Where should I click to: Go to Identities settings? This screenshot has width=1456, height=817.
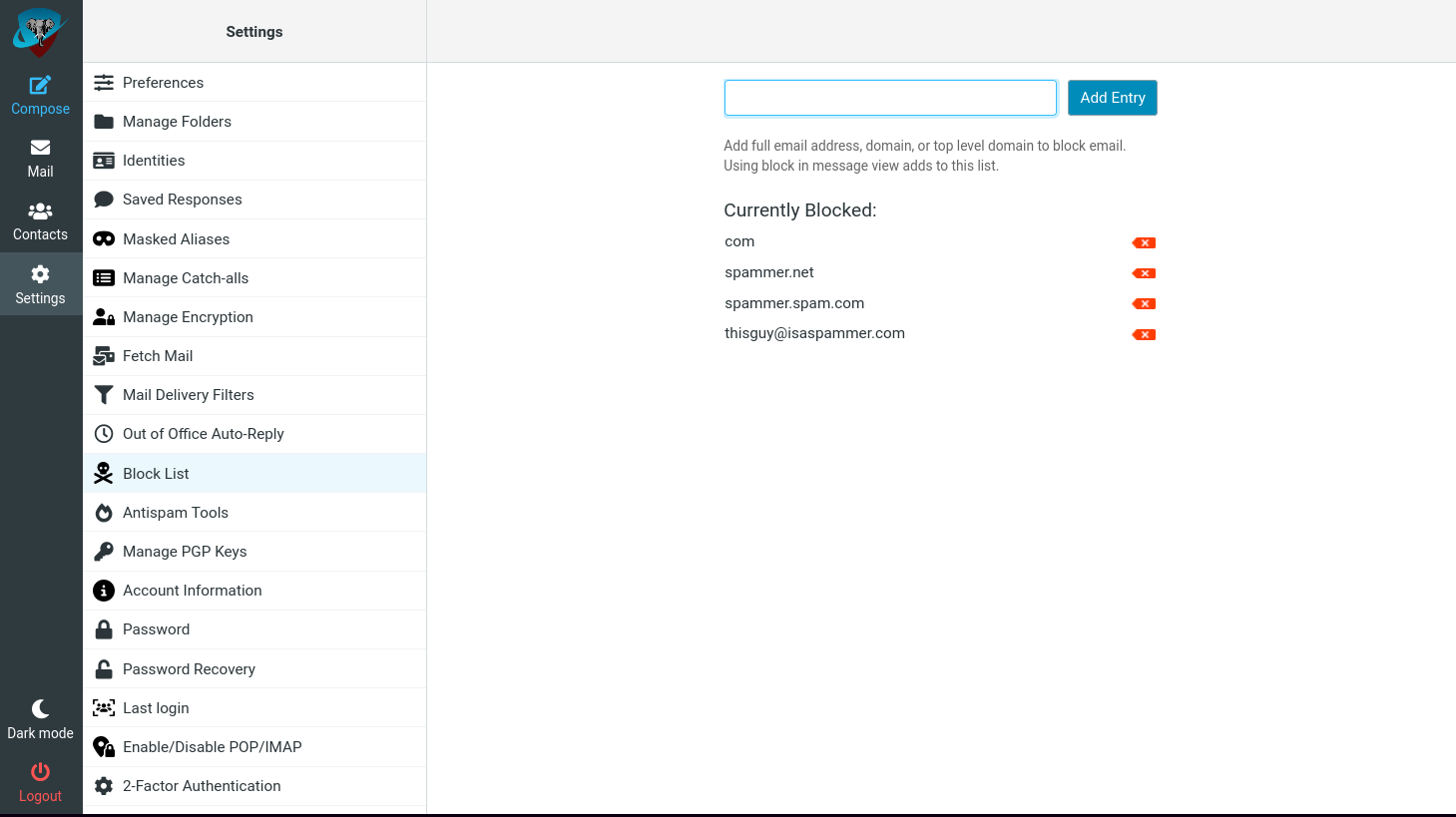point(154,161)
